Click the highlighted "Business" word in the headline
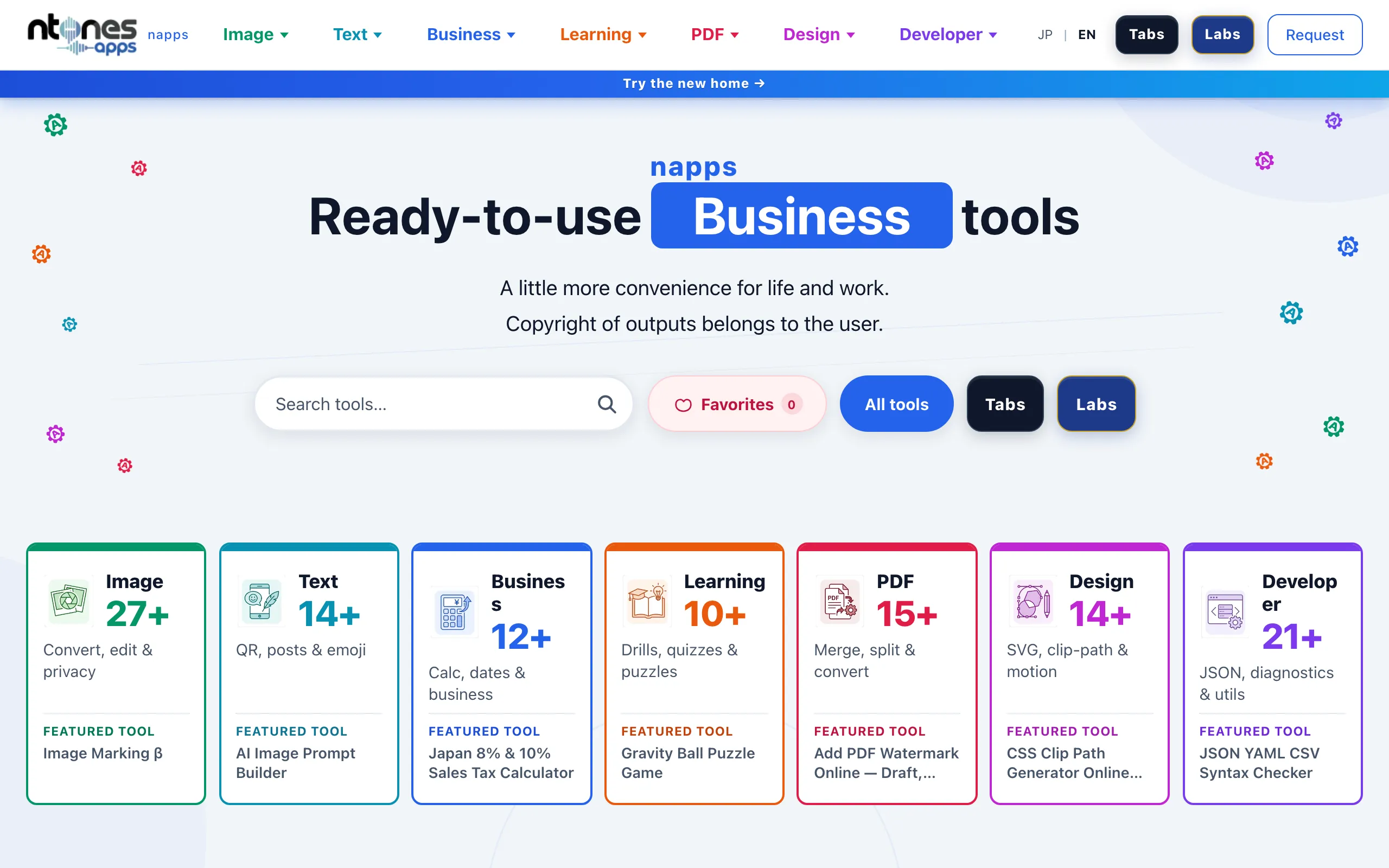 802,216
